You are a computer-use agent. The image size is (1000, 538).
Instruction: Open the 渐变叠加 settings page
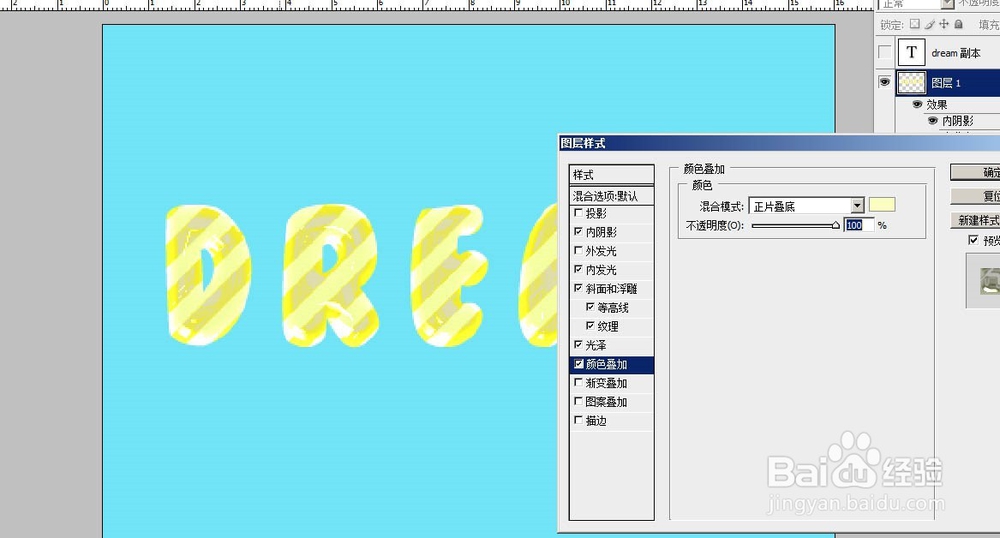(606, 382)
